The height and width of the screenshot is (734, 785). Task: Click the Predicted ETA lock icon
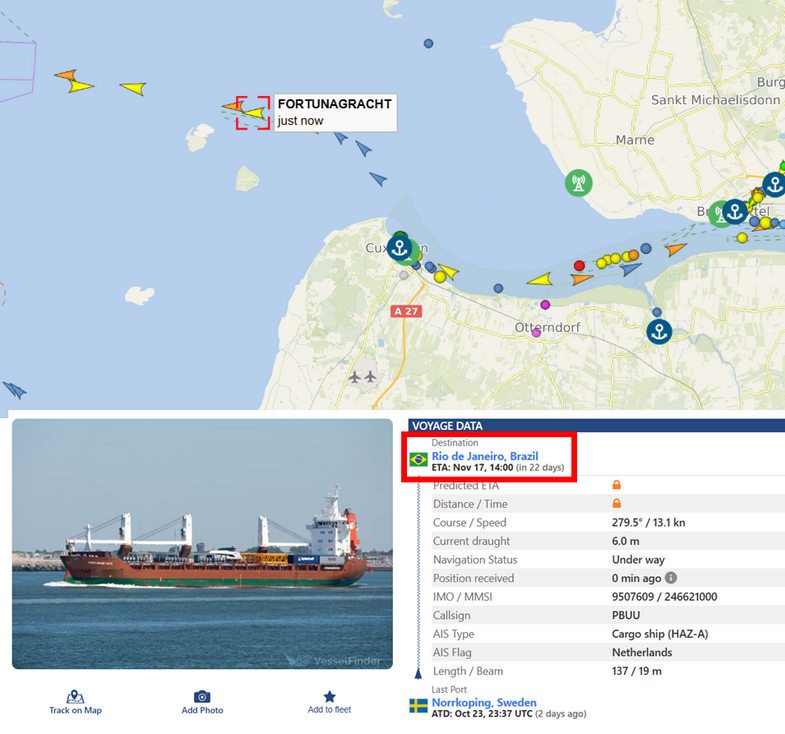[x=617, y=485]
